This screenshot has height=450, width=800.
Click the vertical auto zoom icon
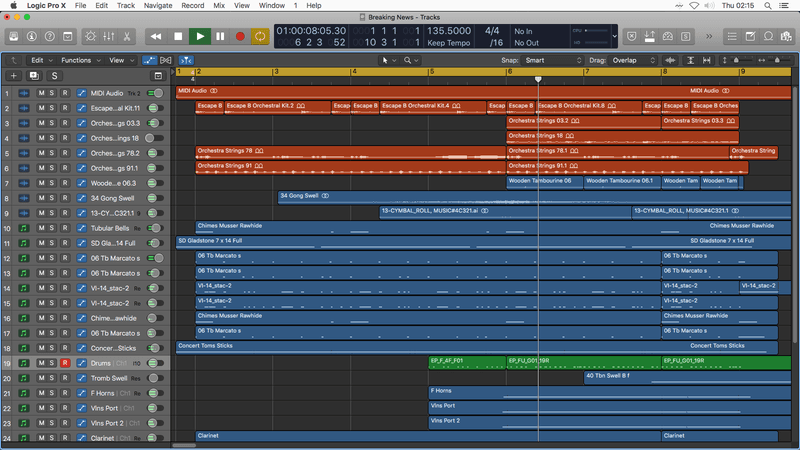click(690, 60)
